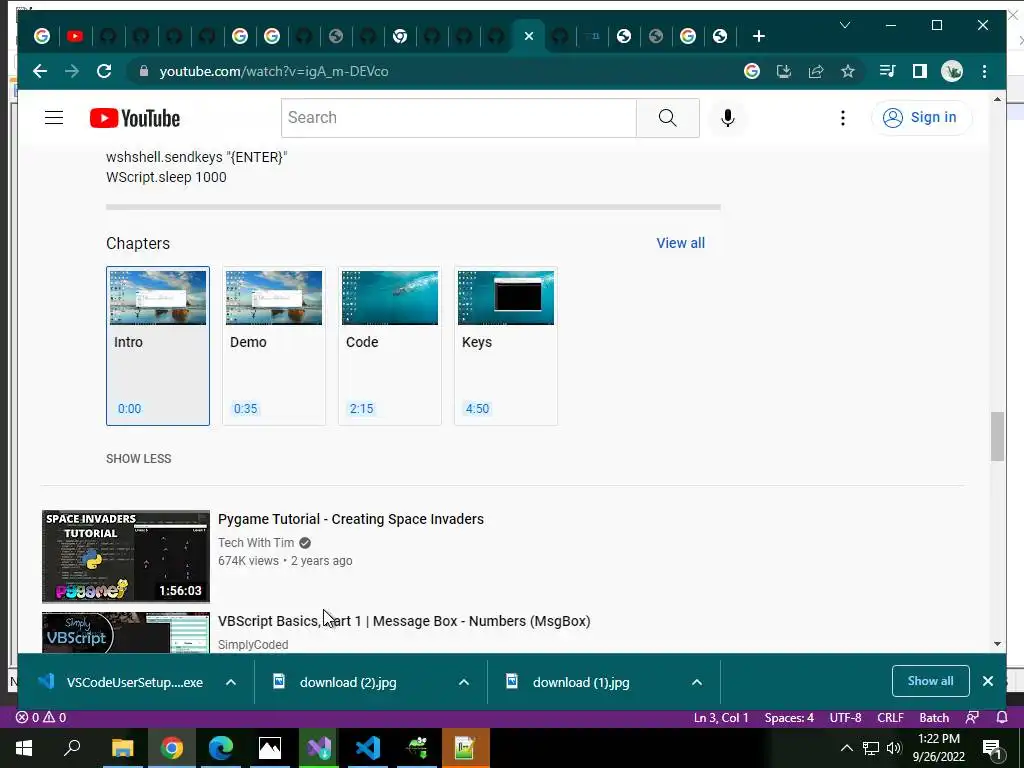The height and width of the screenshot is (768, 1024).
Task: Click the forward navigation arrow
Action: click(x=72, y=71)
